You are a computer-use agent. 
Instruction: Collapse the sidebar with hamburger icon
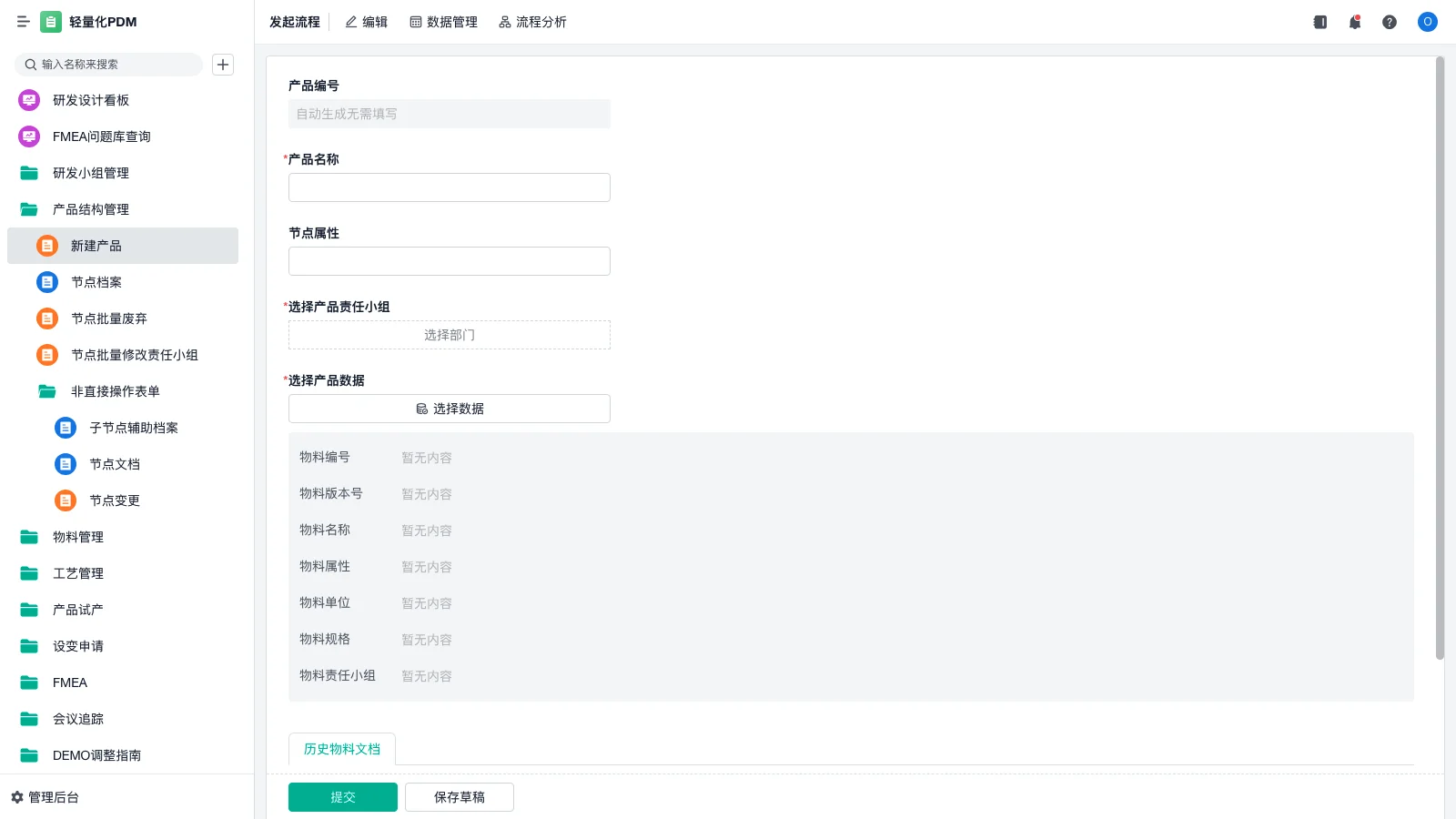click(23, 22)
